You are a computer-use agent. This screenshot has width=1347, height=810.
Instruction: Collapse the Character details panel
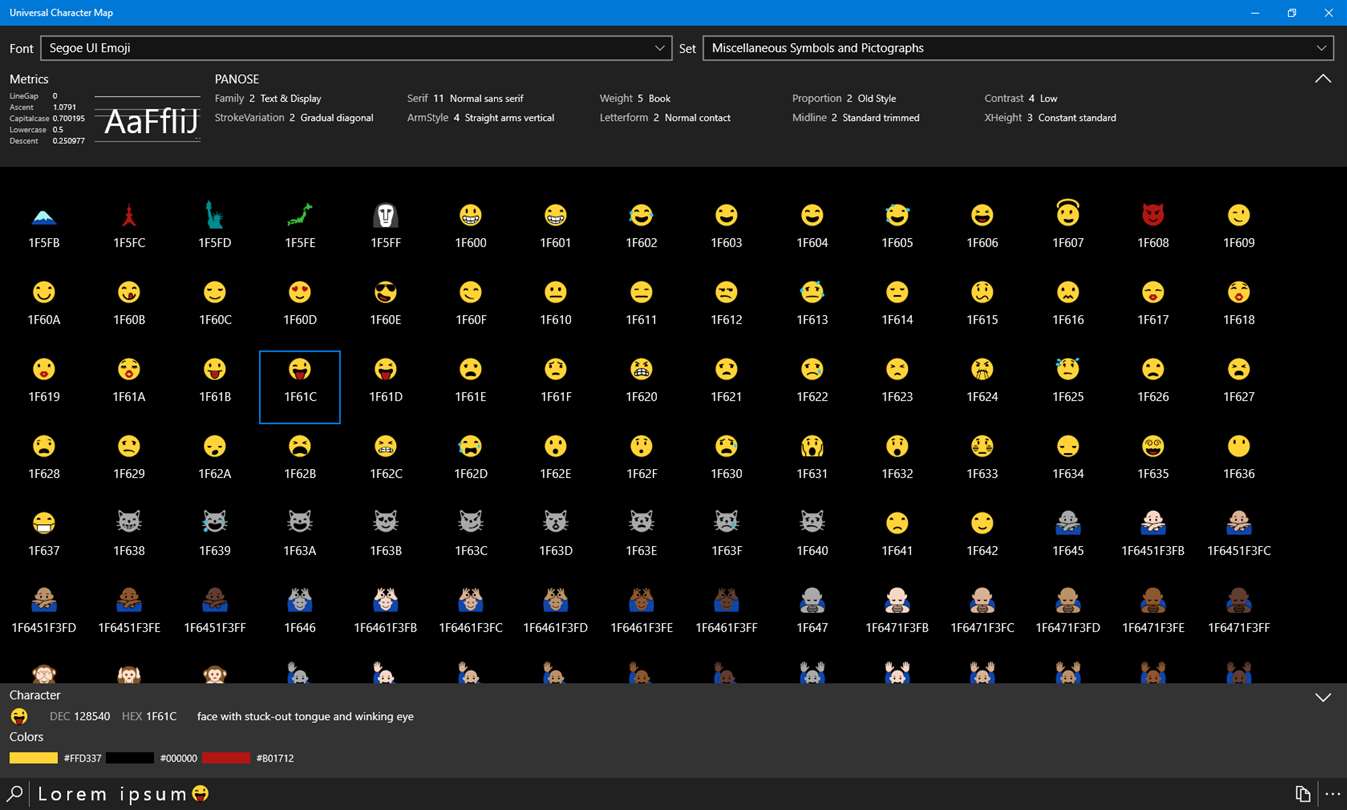(1322, 697)
